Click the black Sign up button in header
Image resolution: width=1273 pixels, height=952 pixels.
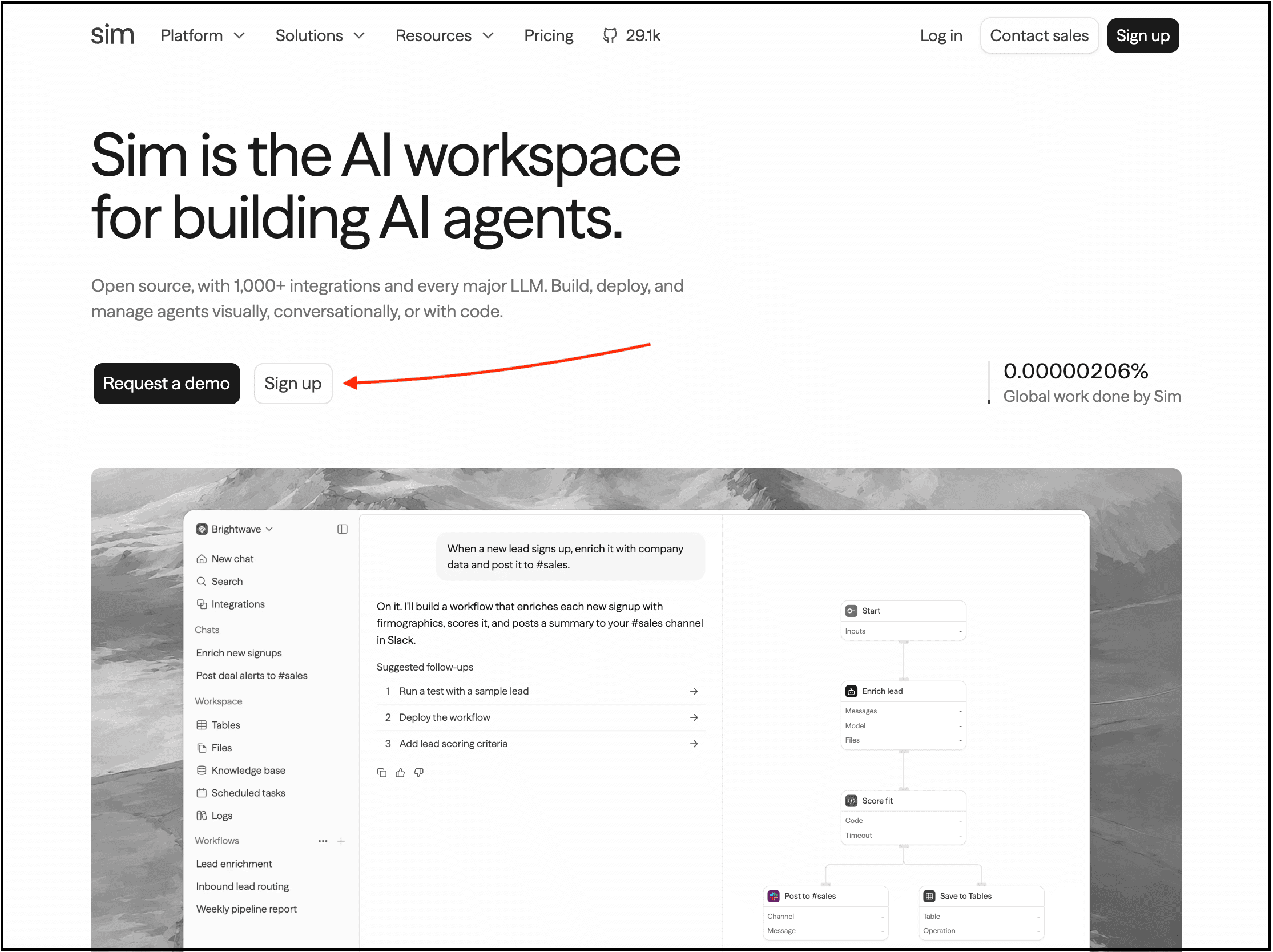coord(1143,35)
